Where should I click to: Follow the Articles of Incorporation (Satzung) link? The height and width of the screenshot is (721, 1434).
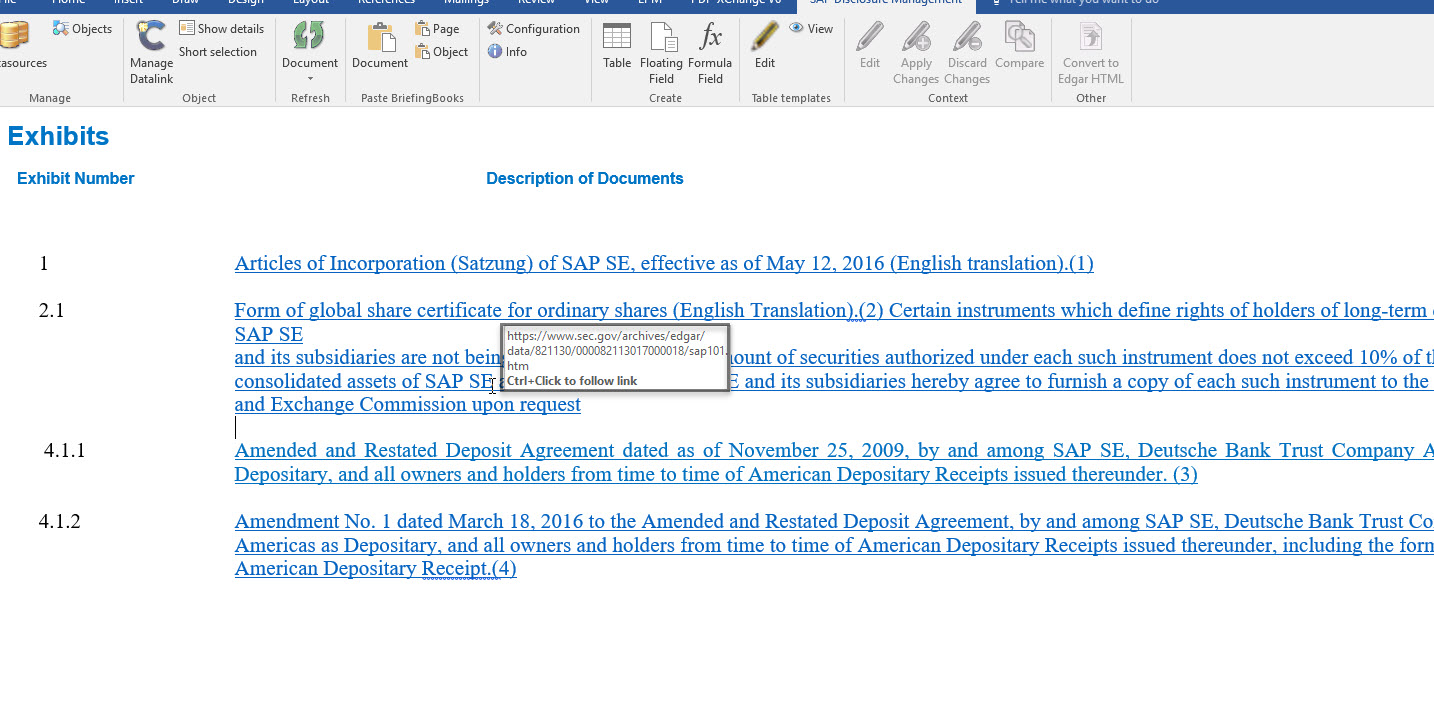pos(664,264)
